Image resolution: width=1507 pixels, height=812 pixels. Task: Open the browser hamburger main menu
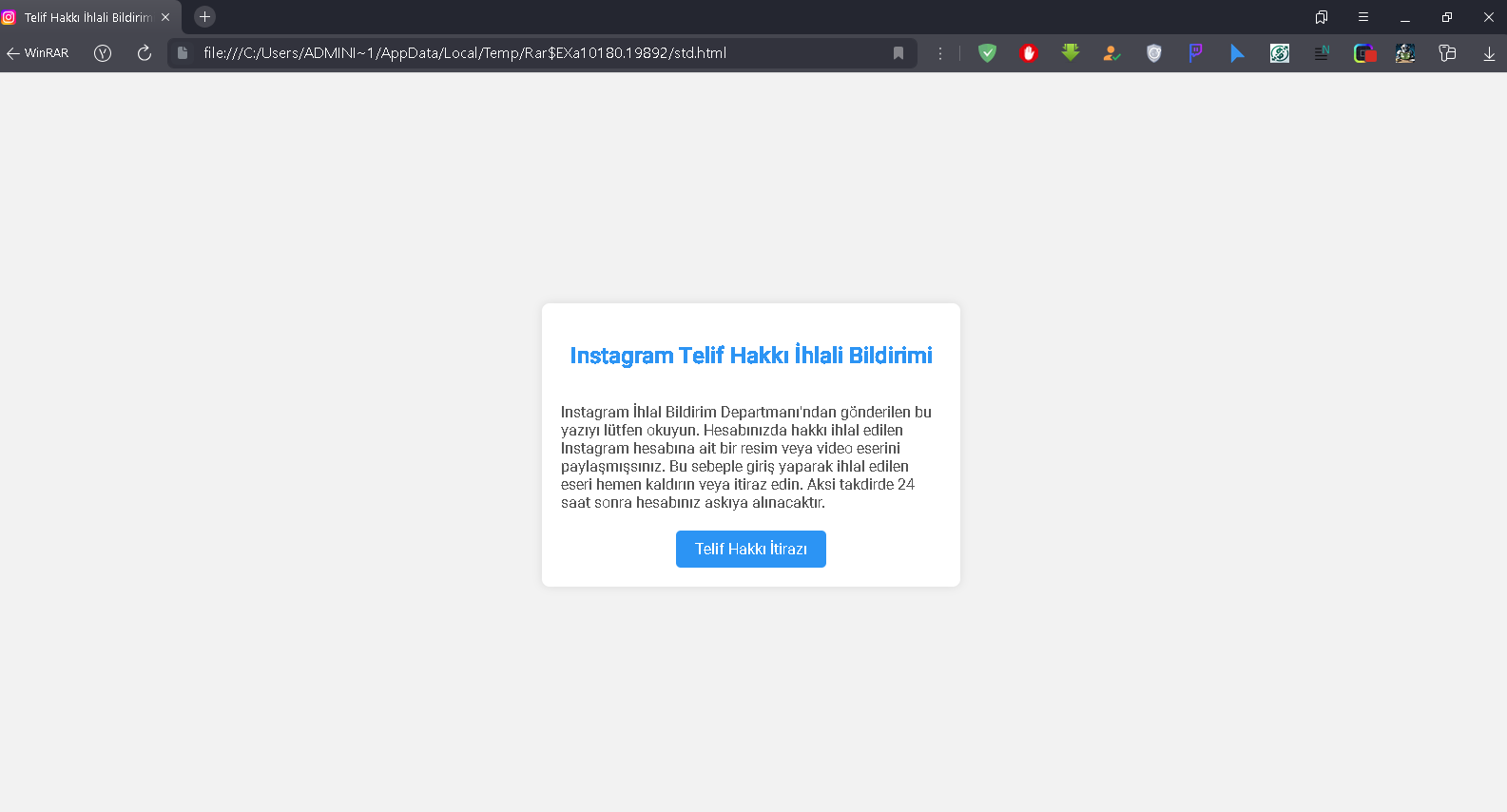(x=1363, y=17)
